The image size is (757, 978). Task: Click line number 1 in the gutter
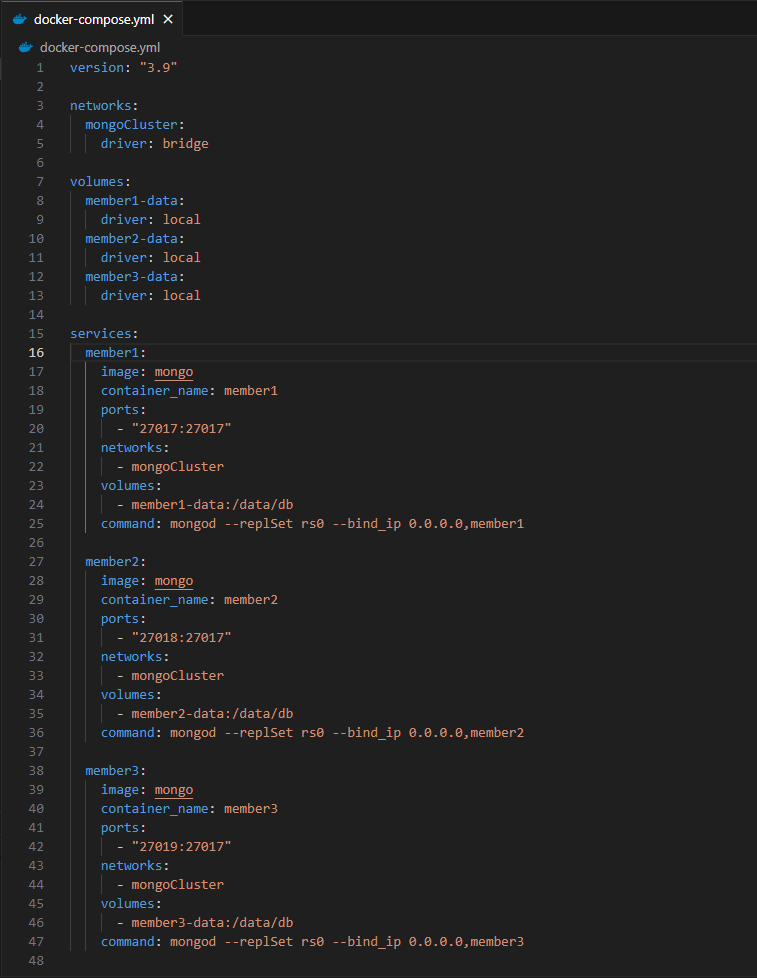point(40,67)
